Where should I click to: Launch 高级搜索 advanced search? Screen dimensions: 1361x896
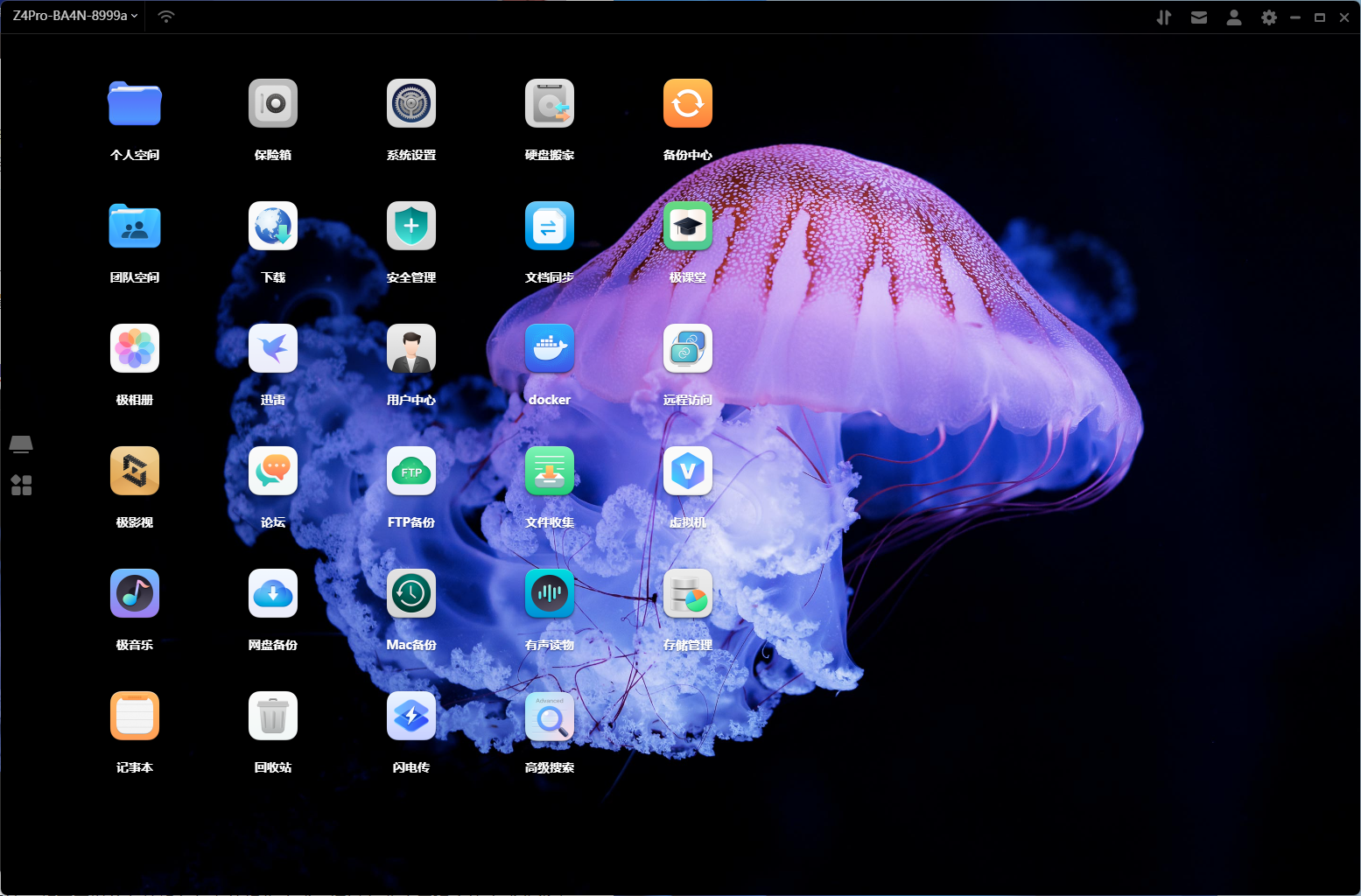click(x=550, y=717)
